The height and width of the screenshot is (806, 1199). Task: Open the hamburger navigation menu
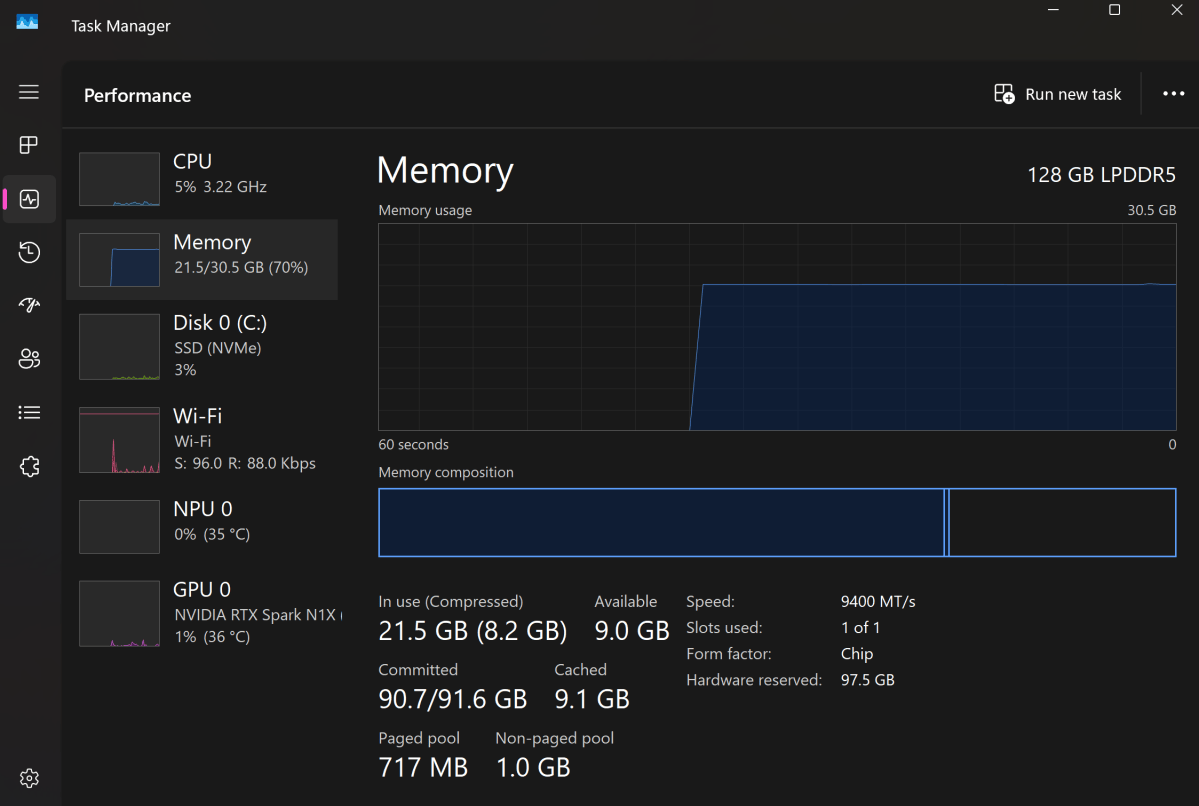coord(29,92)
